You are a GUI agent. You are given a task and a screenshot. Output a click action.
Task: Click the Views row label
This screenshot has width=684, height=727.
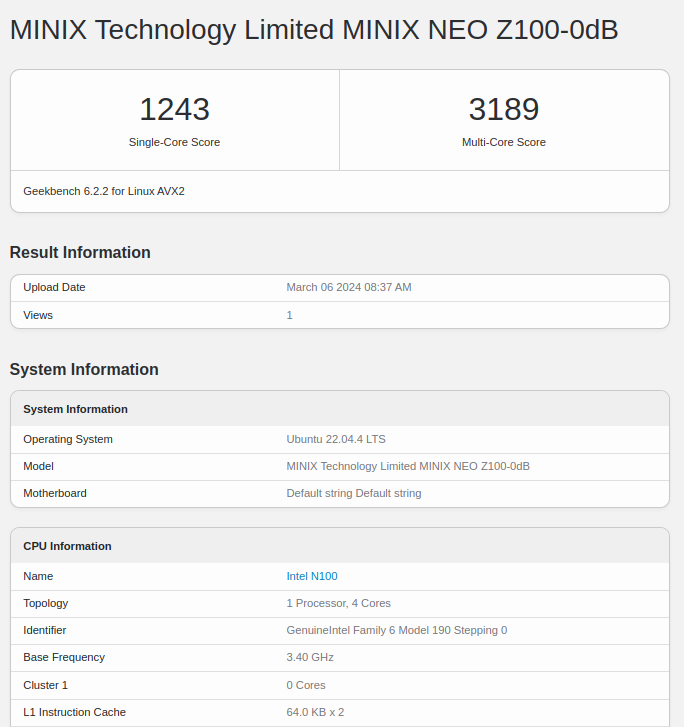(x=38, y=315)
